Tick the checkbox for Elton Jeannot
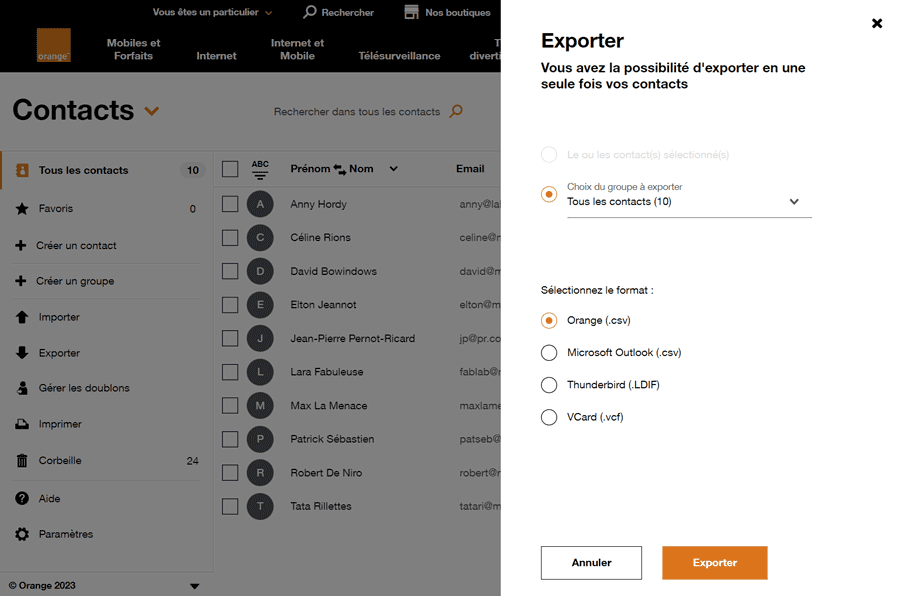 tap(230, 305)
